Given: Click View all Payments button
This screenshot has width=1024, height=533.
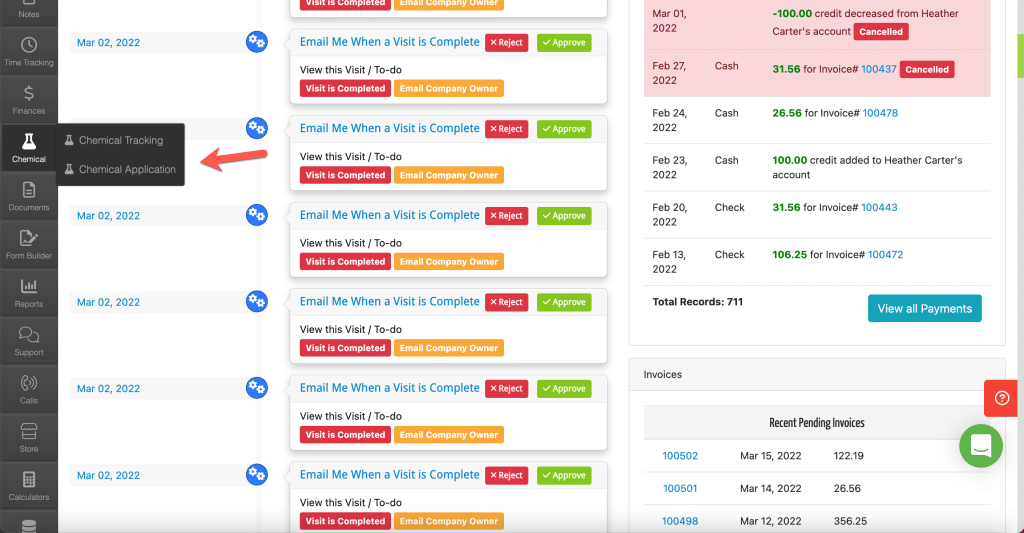Looking at the screenshot, I should click(x=924, y=308).
